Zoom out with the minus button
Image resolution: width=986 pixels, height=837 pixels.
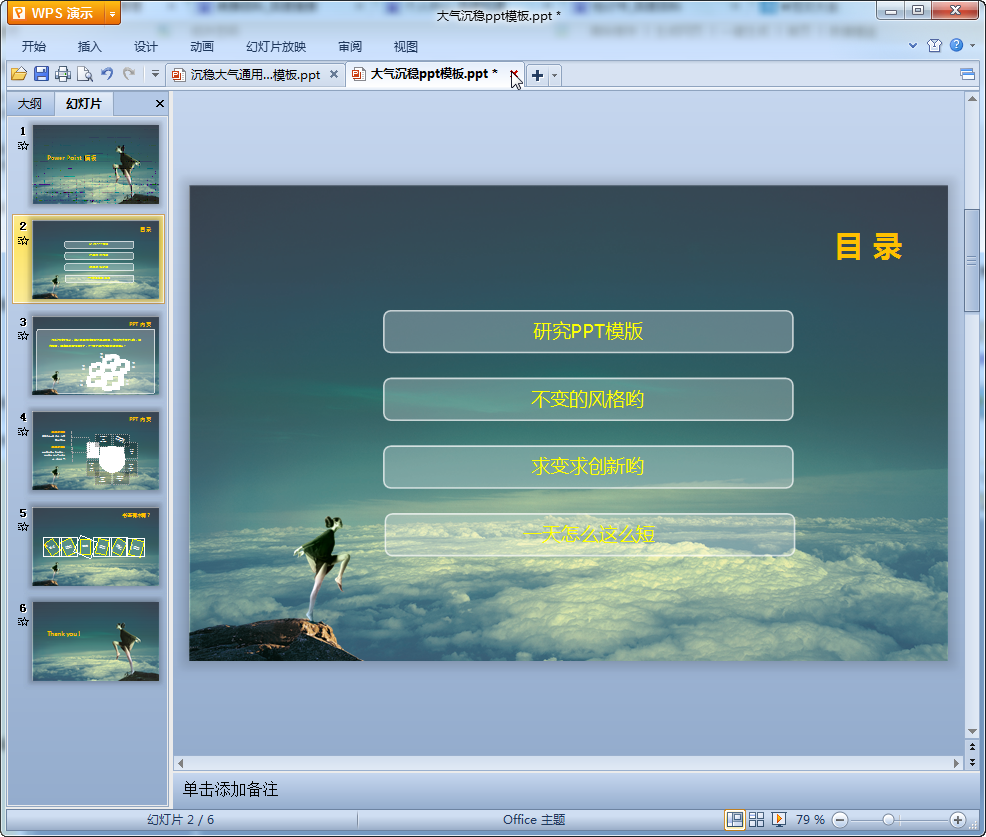(x=840, y=820)
